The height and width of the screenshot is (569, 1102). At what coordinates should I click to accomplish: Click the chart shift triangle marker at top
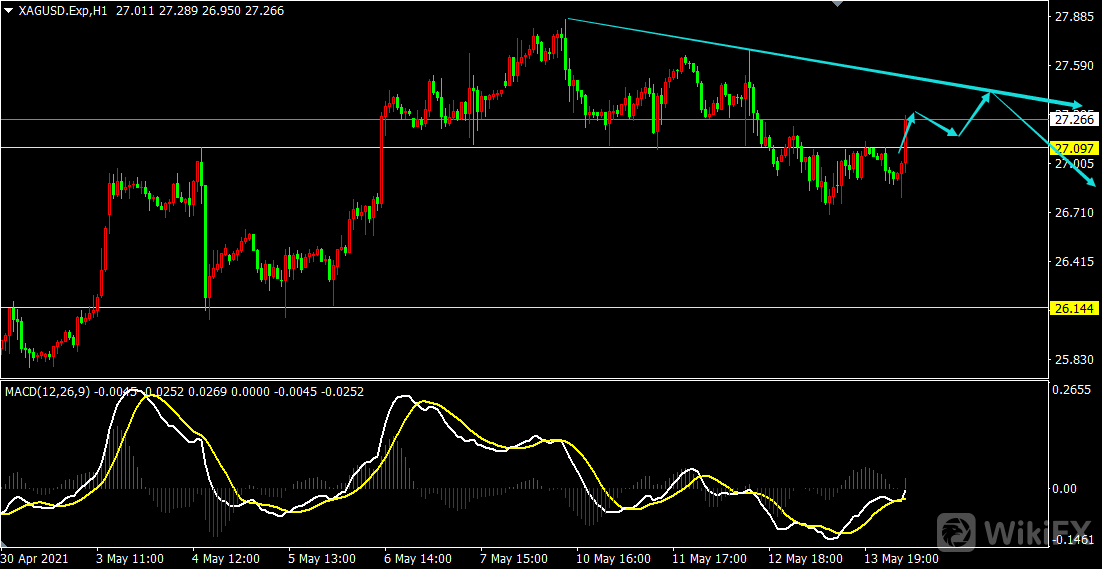pyautogui.click(x=837, y=4)
